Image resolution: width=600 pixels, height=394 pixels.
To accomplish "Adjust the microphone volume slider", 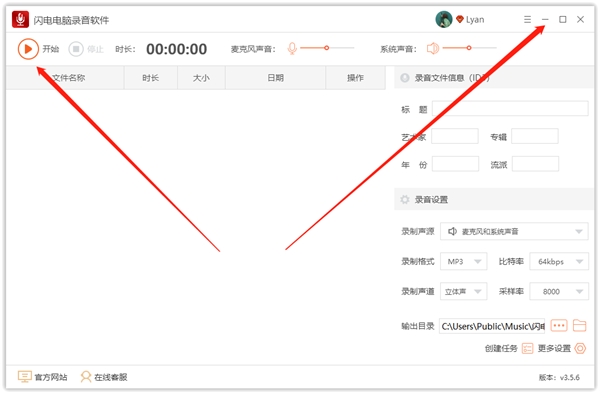I will [327, 48].
